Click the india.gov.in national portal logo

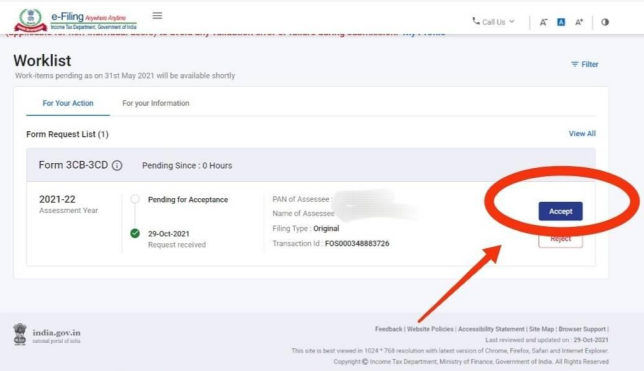coord(46,334)
